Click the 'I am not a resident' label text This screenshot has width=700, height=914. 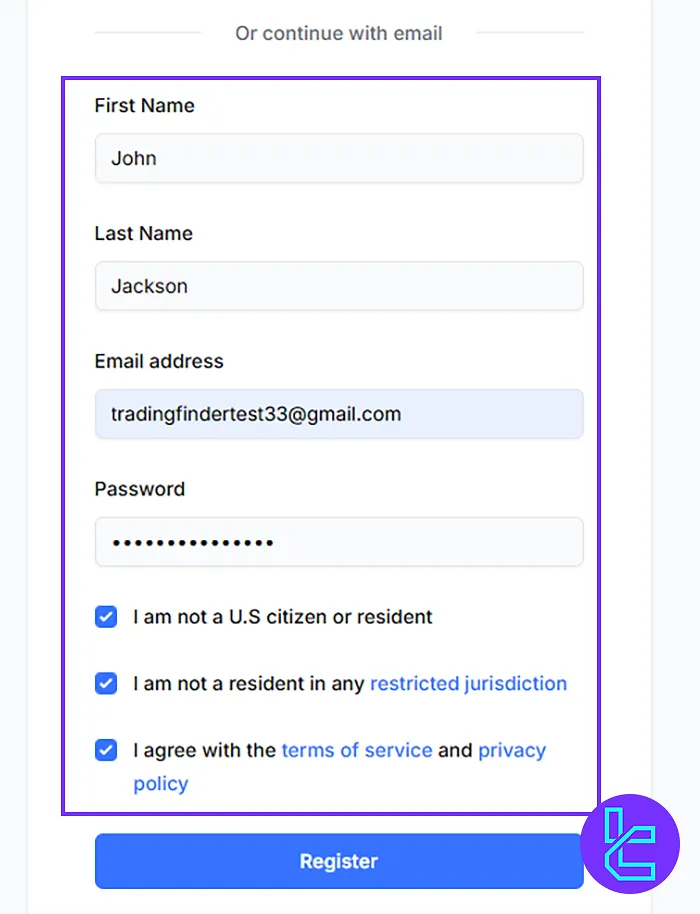tap(249, 683)
